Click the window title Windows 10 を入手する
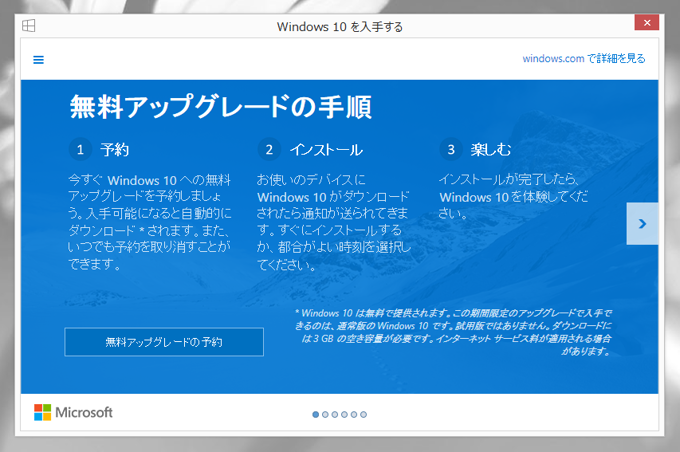Image resolution: width=680 pixels, height=452 pixels. (340, 27)
